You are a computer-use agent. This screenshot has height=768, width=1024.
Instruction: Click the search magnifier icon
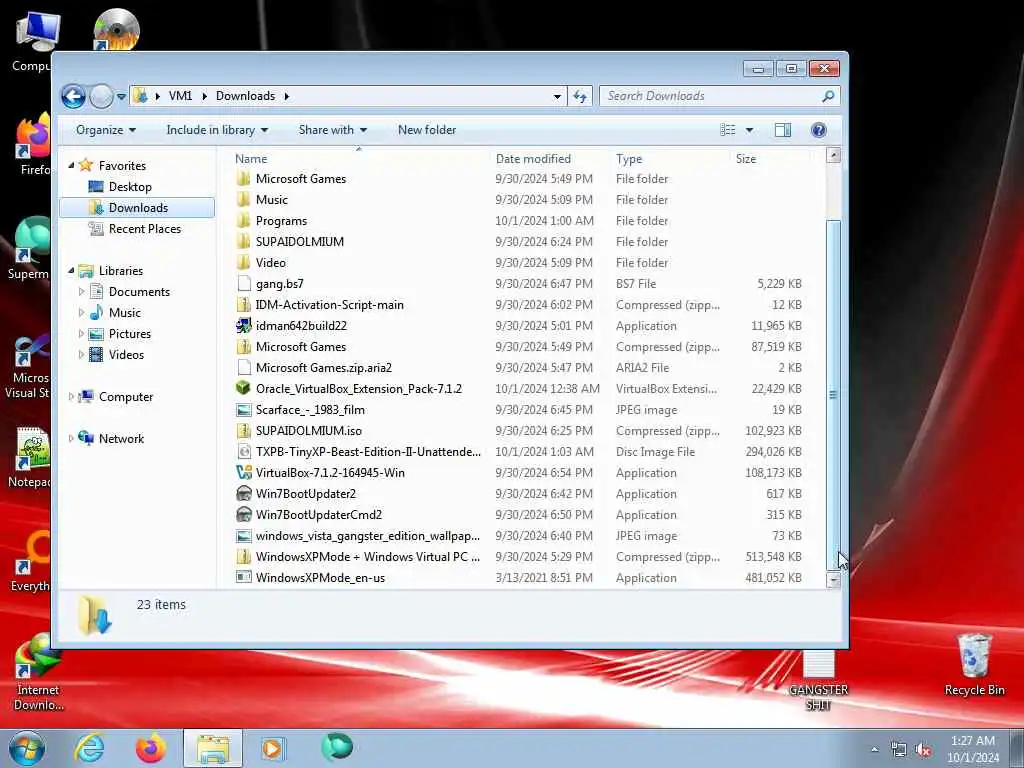pos(828,97)
